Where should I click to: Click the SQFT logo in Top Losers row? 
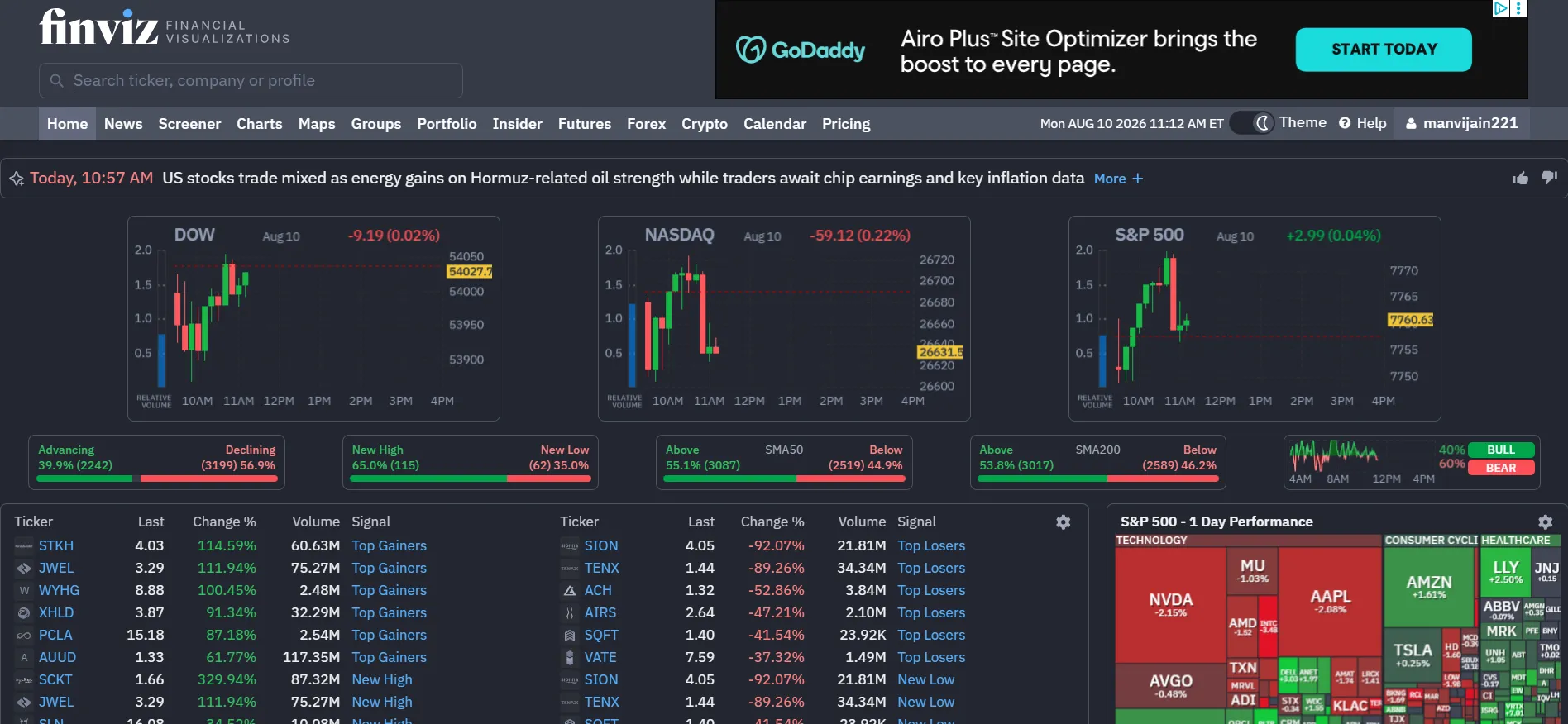click(x=570, y=636)
